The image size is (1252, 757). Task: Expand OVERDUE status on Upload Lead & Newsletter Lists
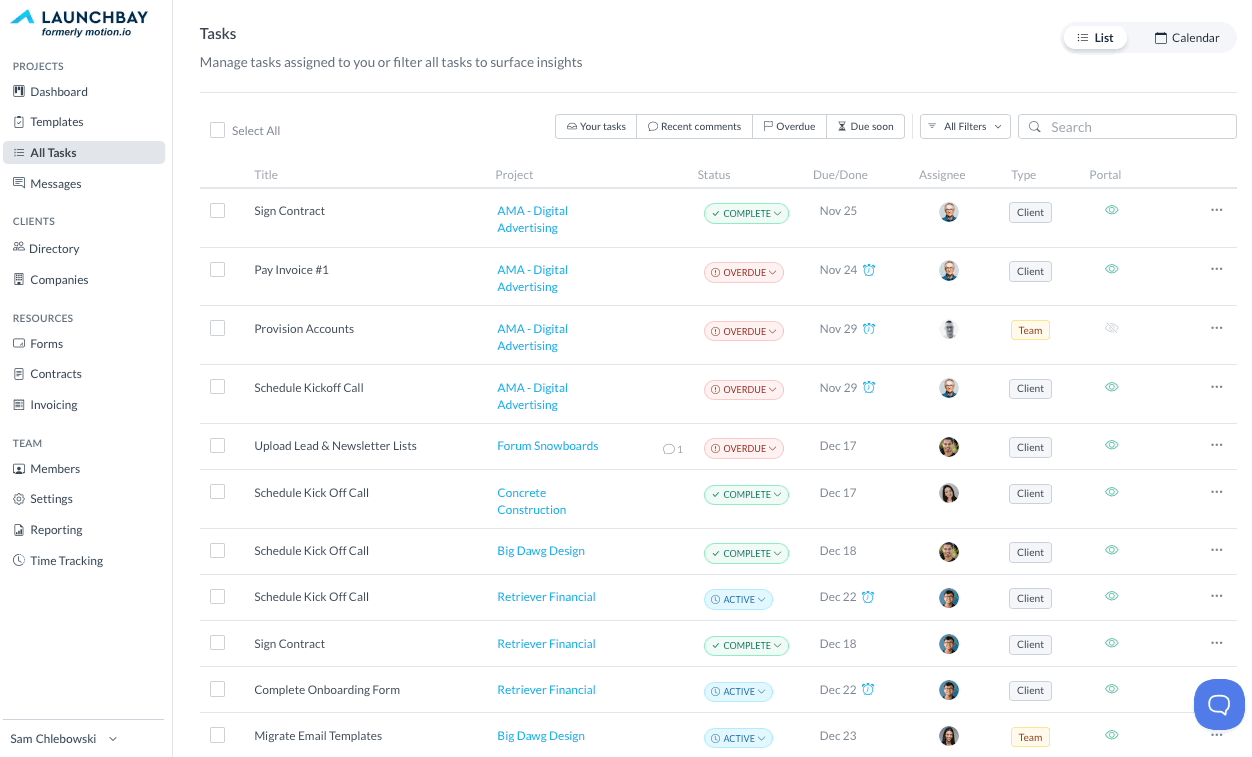pyautogui.click(x=743, y=449)
